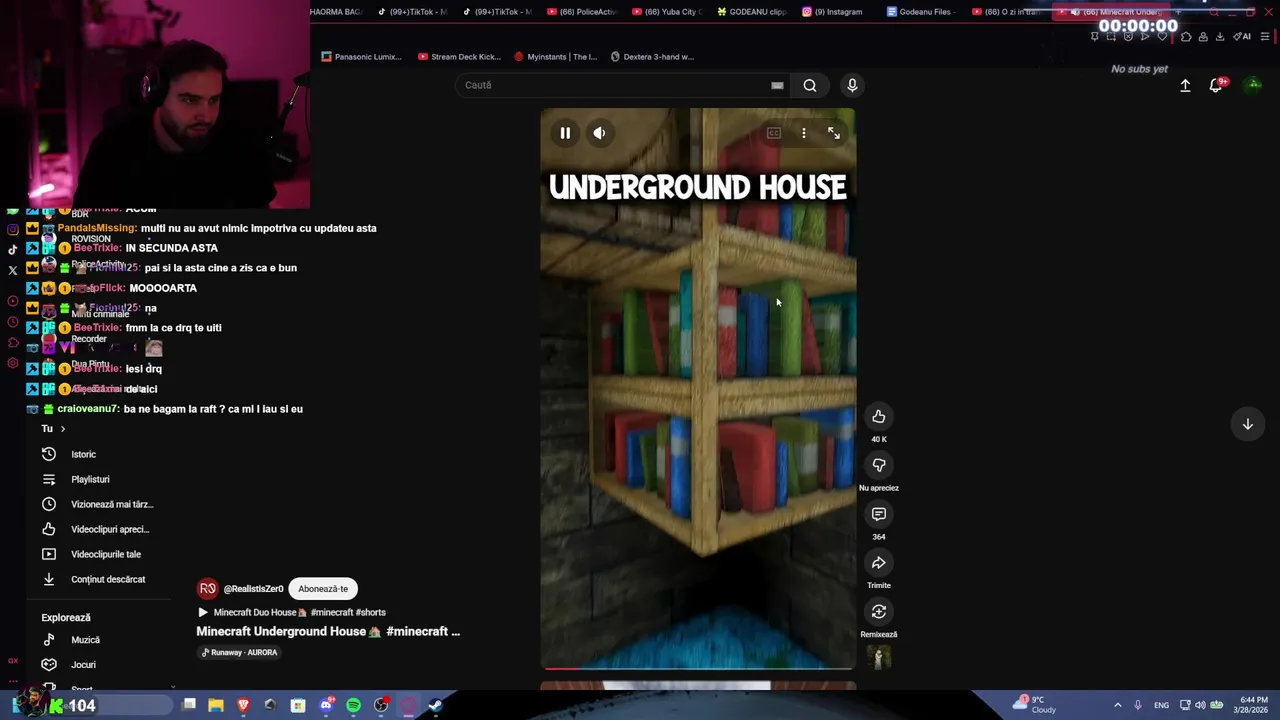This screenshot has width=1280, height=720.
Task: Run the YouTube search magnifier button
Action: pyautogui.click(x=810, y=85)
